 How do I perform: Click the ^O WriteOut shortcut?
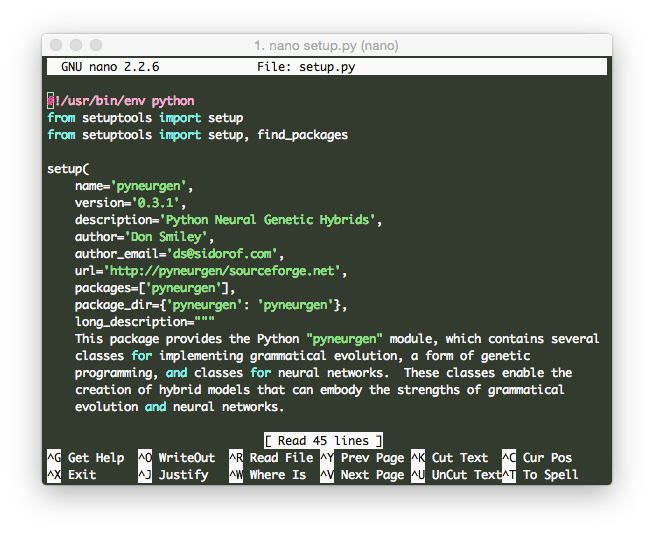[176, 457]
